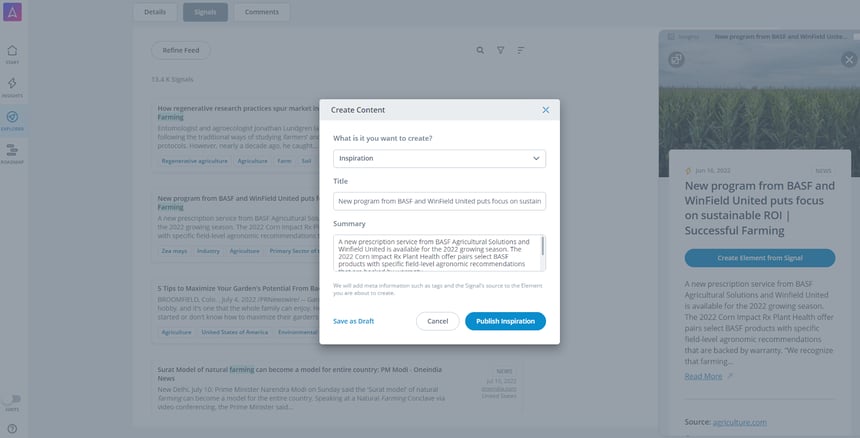Screen dimensions: 860x438
Task: Open the Roadmap sidebar icon
Action: click(x=12, y=150)
